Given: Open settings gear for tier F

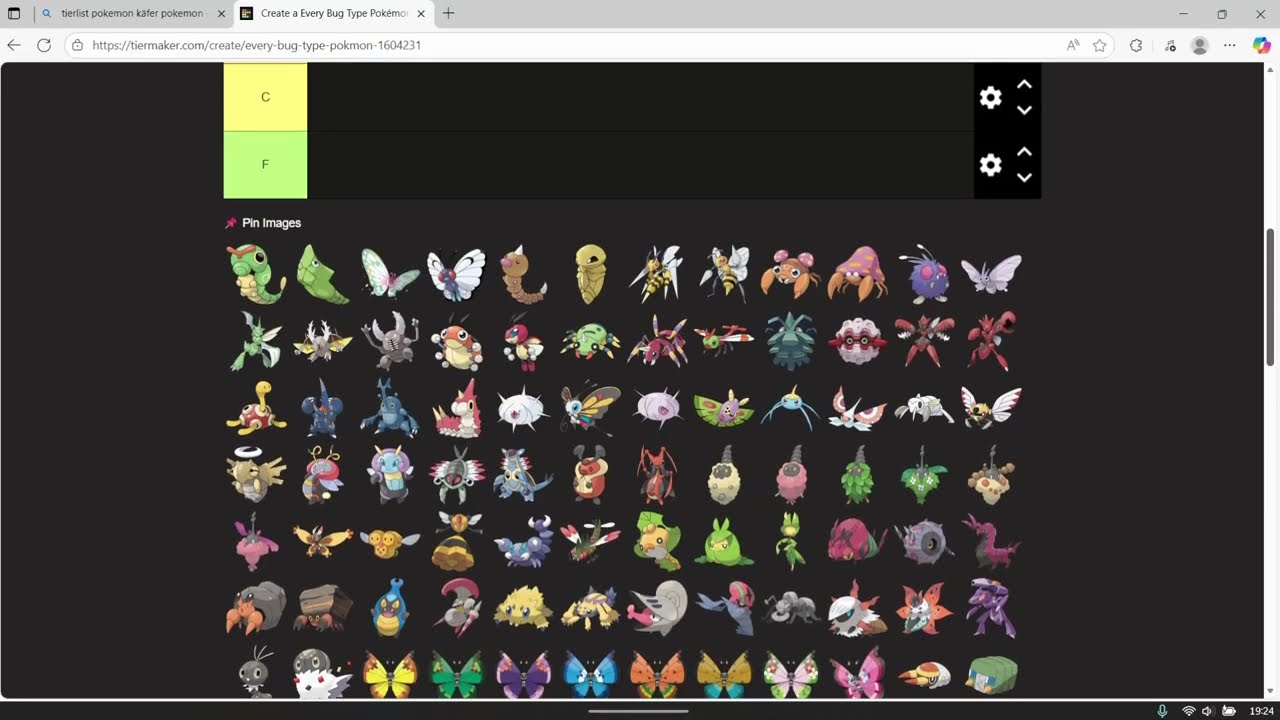Looking at the screenshot, I should pos(990,165).
